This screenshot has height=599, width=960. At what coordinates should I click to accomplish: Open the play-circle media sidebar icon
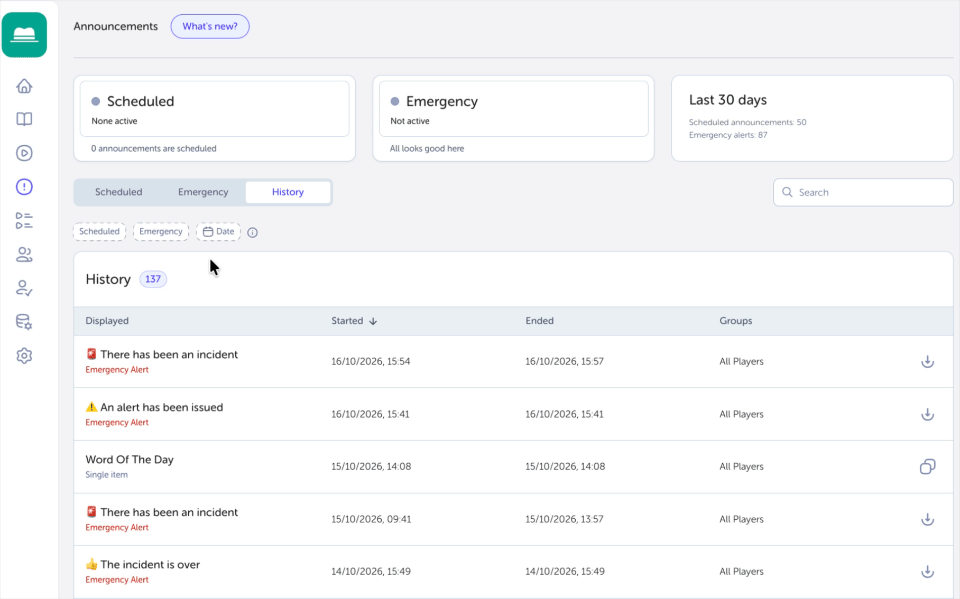tap(24, 153)
